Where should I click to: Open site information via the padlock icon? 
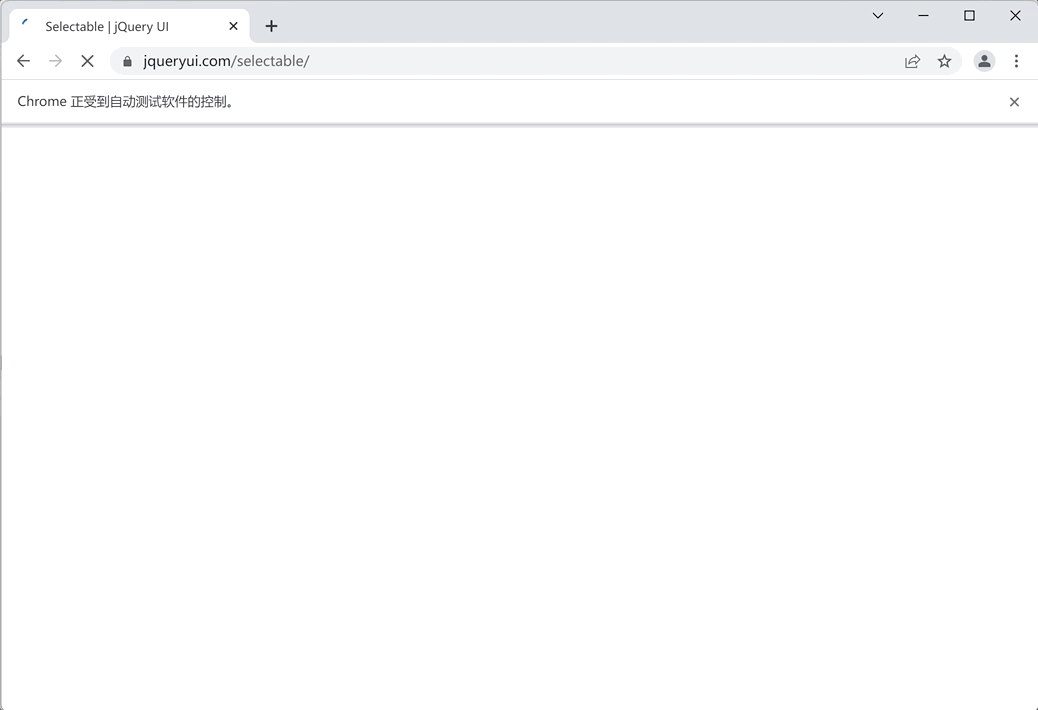(x=126, y=61)
